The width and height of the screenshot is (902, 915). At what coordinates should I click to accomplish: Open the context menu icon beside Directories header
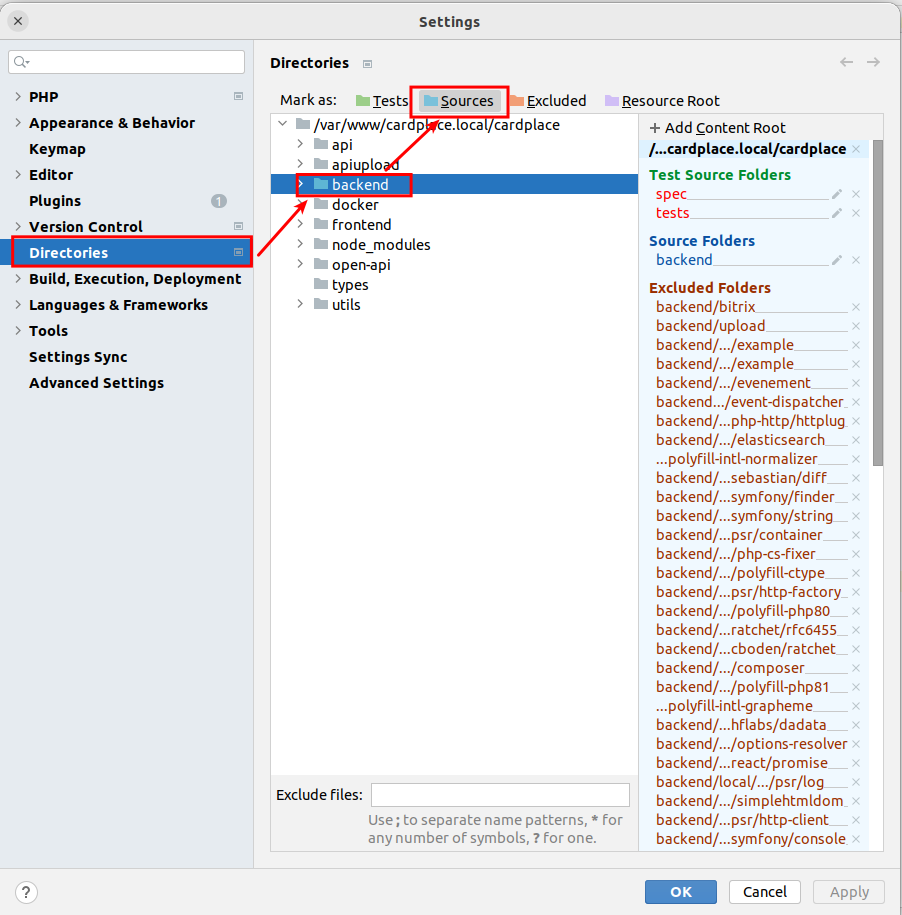click(x=366, y=62)
